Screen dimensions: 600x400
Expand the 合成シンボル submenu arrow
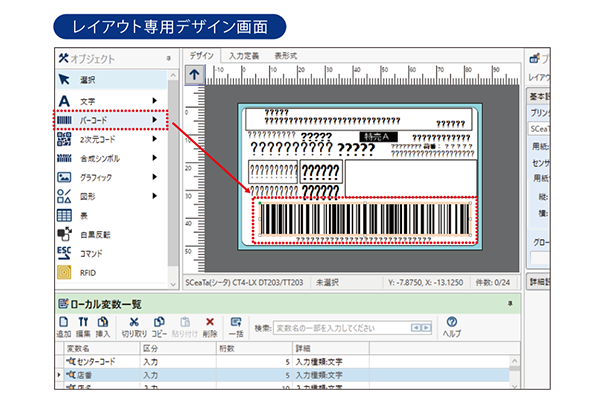[x=154, y=158]
